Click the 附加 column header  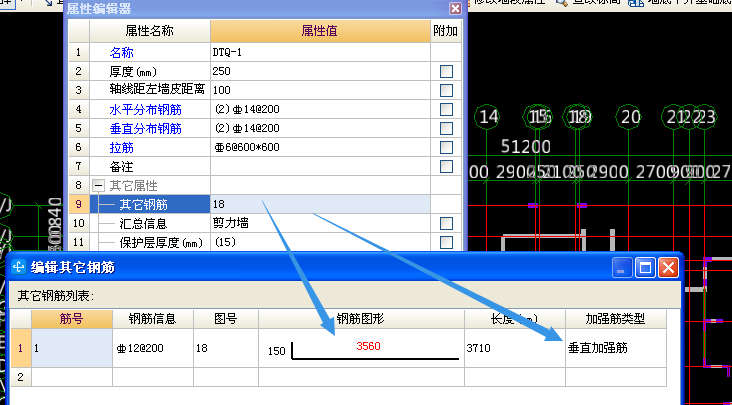[x=446, y=31]
